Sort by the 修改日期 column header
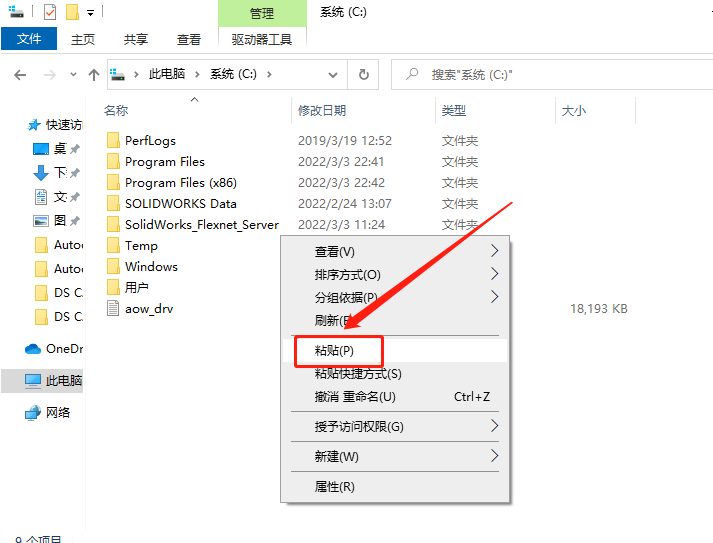This screenshot has width=713, height=543. 322,111
